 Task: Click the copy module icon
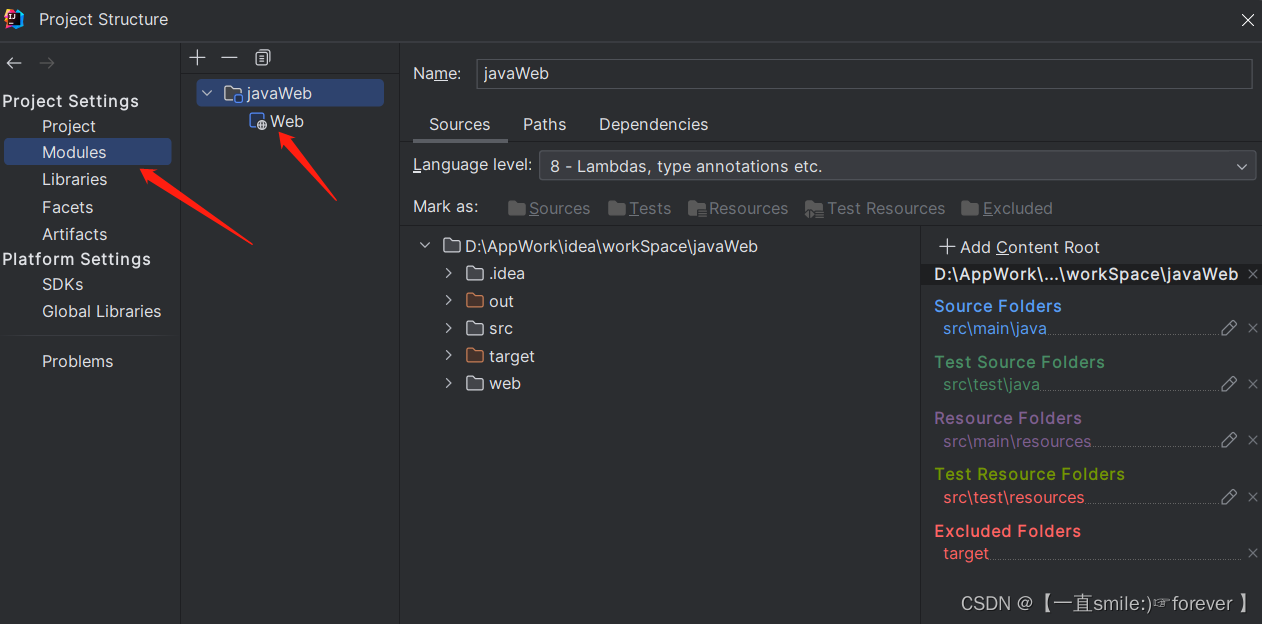tap(263, 58)
